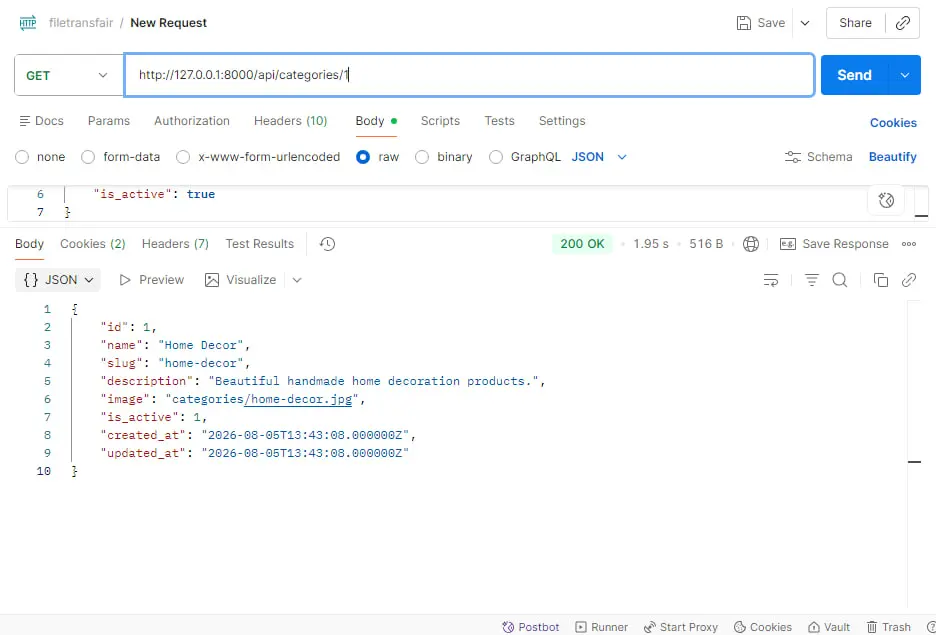Select x-www-form-urlencoded body type
Image resolution: width=936 pixels, height=635 pixels.
pyautogui.click(x=183, y=157)
